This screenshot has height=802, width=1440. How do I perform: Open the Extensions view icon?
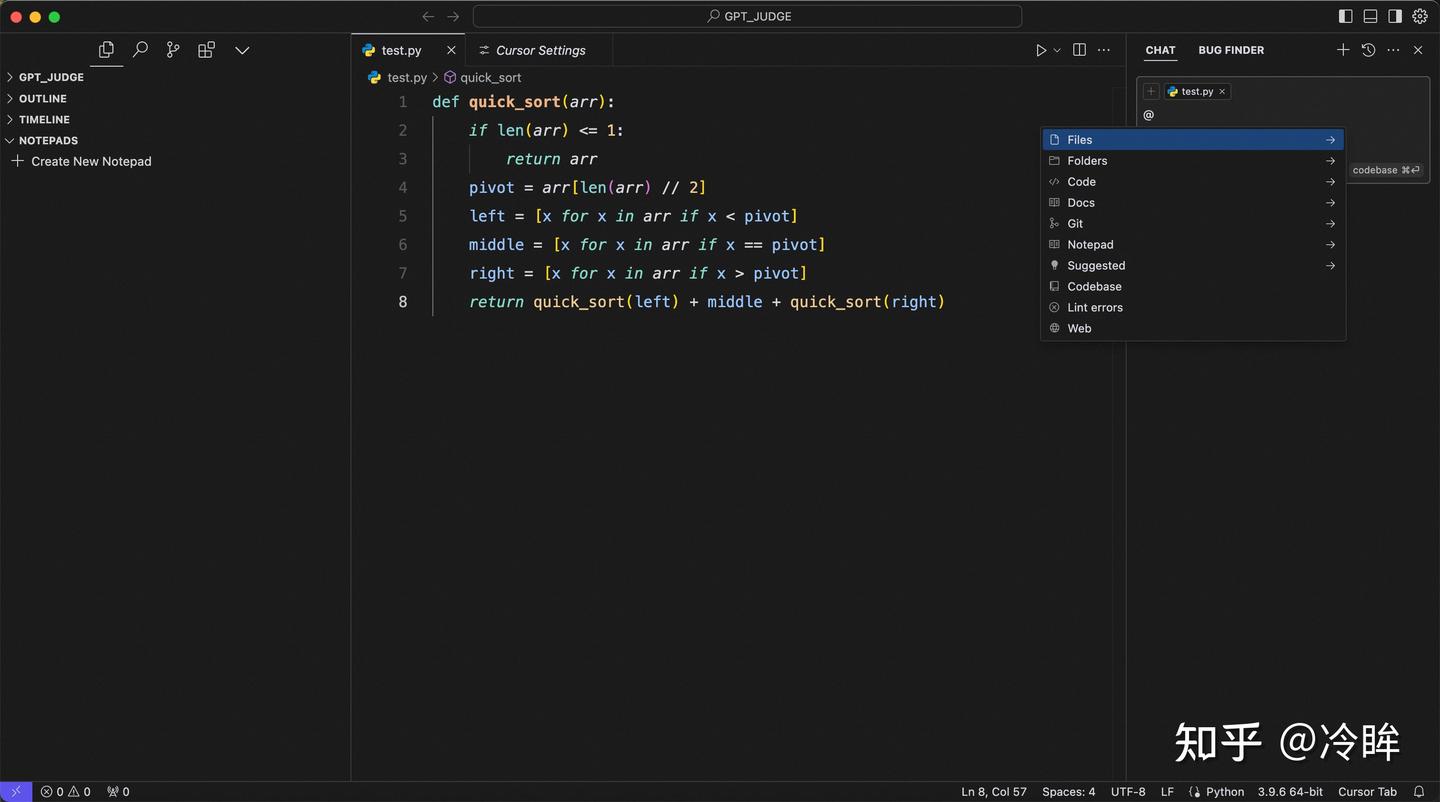tap(206, 50)
